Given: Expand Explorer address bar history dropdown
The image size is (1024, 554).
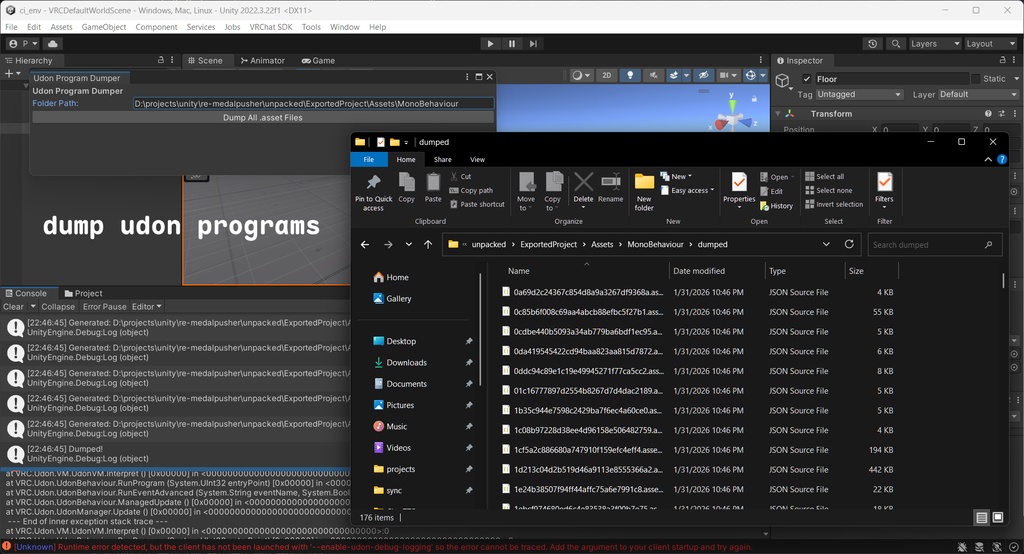Looking at the screenshot, I should tap(826, 244).
